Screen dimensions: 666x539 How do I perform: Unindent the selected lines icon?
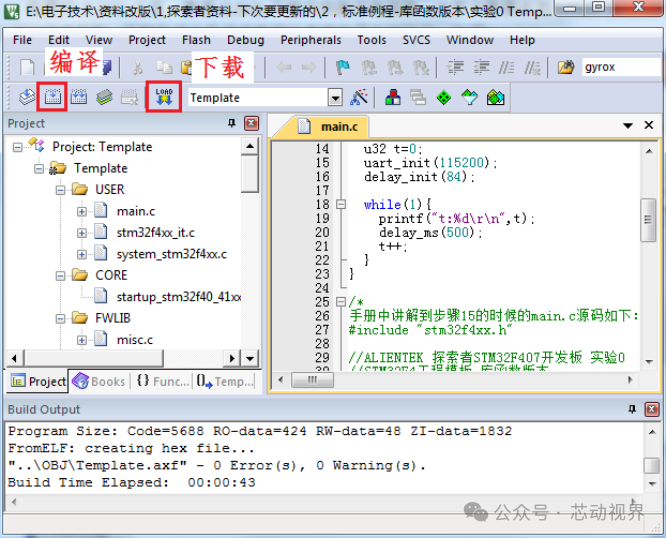coord(481,67)
